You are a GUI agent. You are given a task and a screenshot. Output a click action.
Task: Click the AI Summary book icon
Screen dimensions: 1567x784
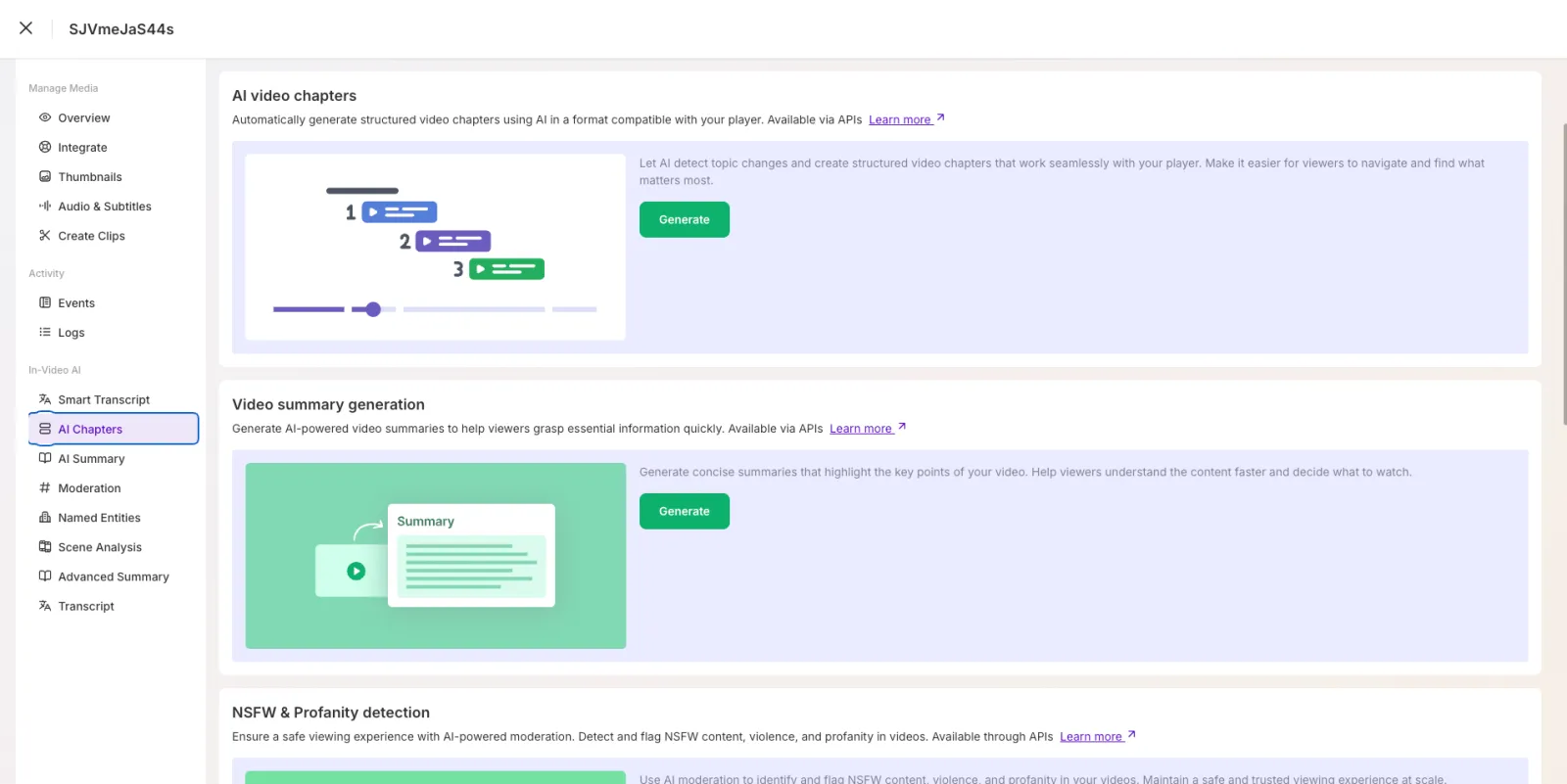pyautogui.click(x=45, y=458)
